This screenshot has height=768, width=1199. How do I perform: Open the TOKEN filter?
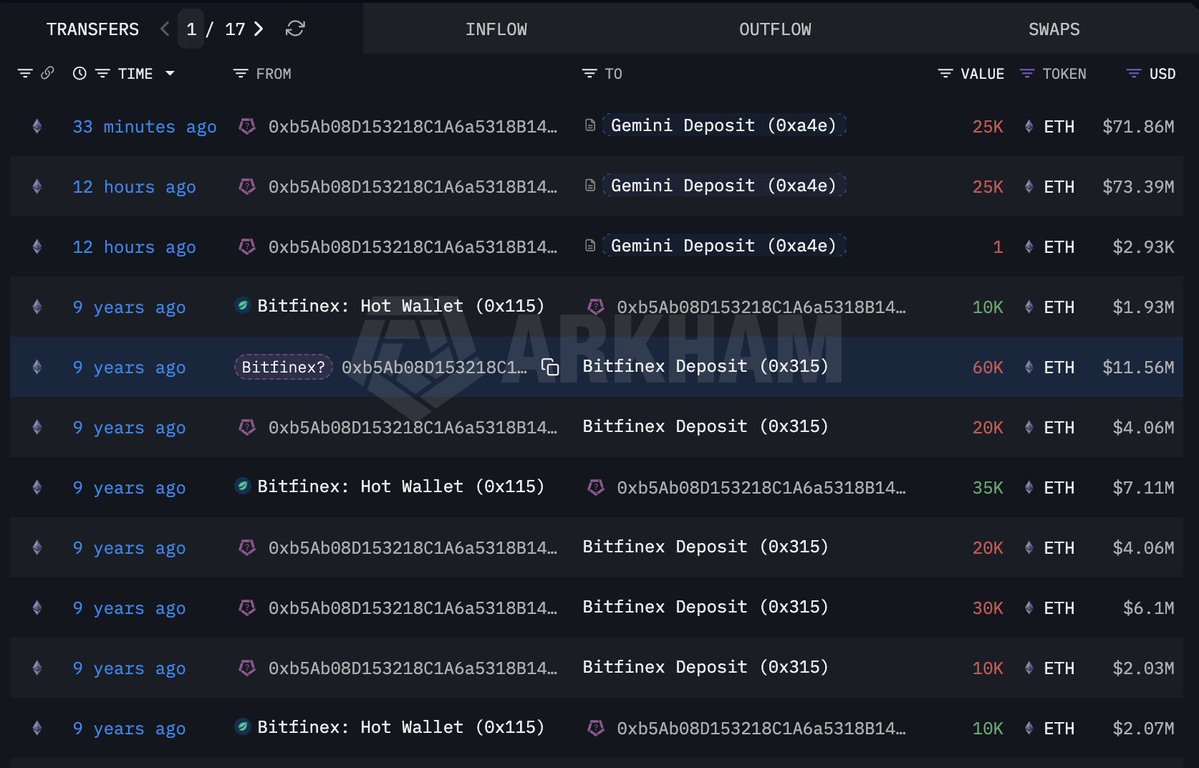tap(1027, 73)
